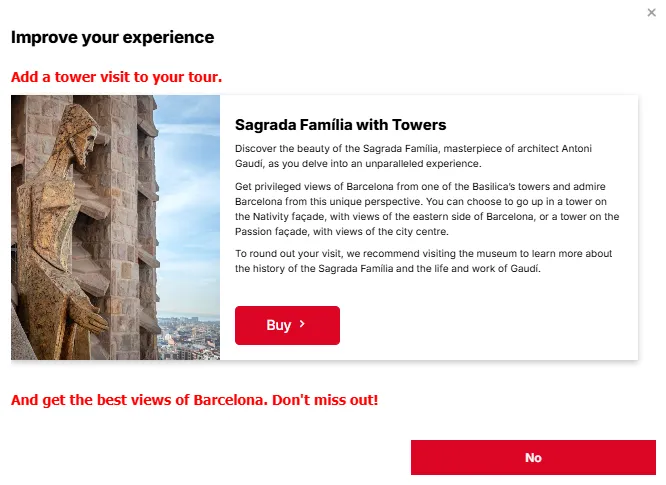This screenshot has height=485, width=666.
Task: Click the paragraph starting 'Discover the beauty'
Action: pyautogui.click(x=420, y=156)
